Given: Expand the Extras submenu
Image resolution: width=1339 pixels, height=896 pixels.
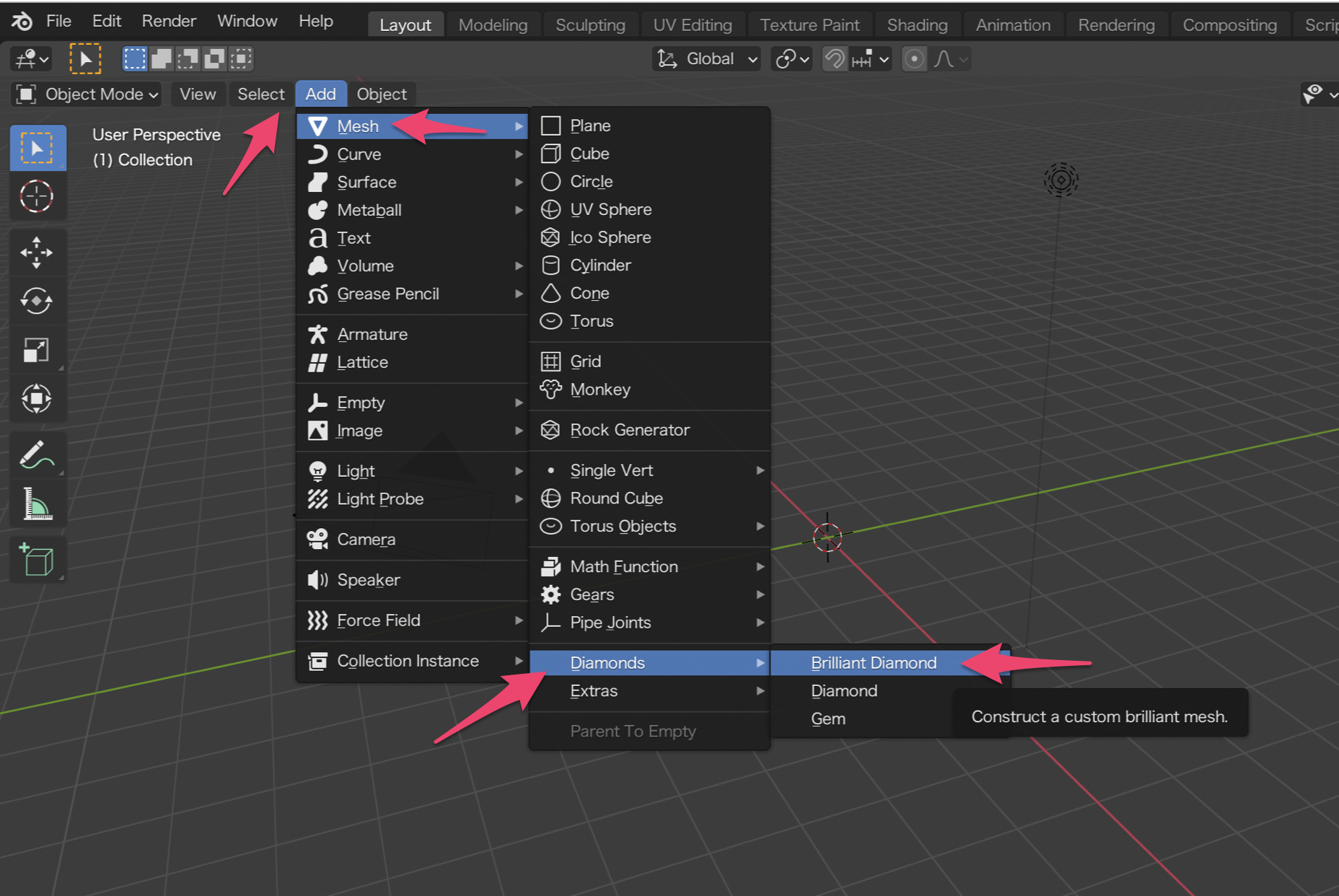Looking at the screenshot, I should click(x=649, y=691).
